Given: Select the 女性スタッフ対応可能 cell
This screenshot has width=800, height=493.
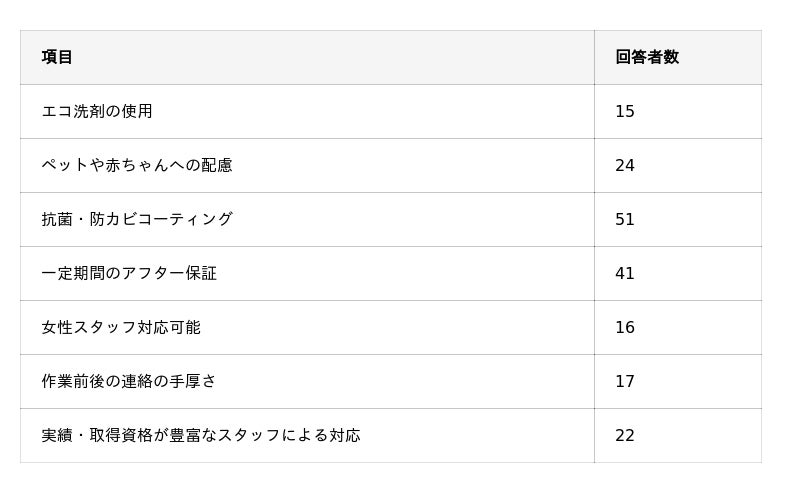Looking at the screenshot, I should [121, 327].
